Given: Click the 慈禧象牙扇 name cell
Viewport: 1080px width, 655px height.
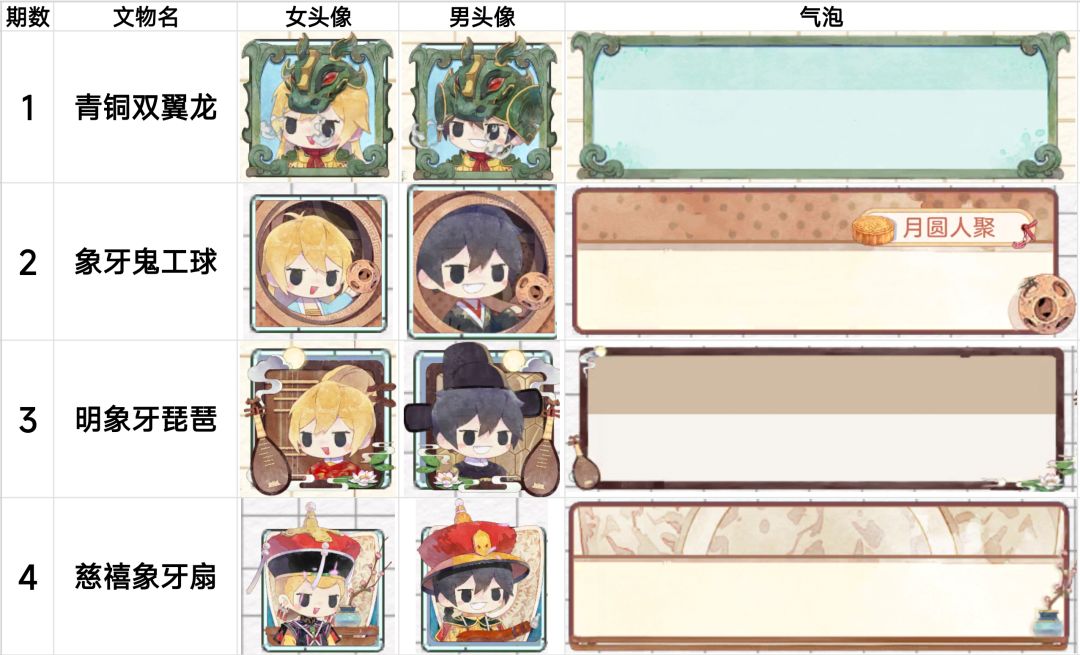Looking at the screenshot, I should [146, 576].
